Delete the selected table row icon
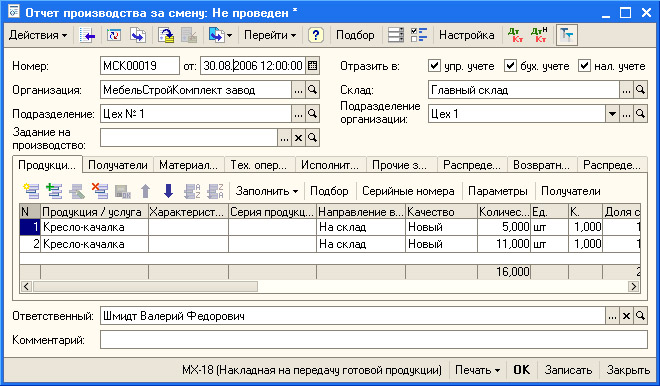Image resolution: width=660 pixels, height=386 pixels. [x=100, y=191]
